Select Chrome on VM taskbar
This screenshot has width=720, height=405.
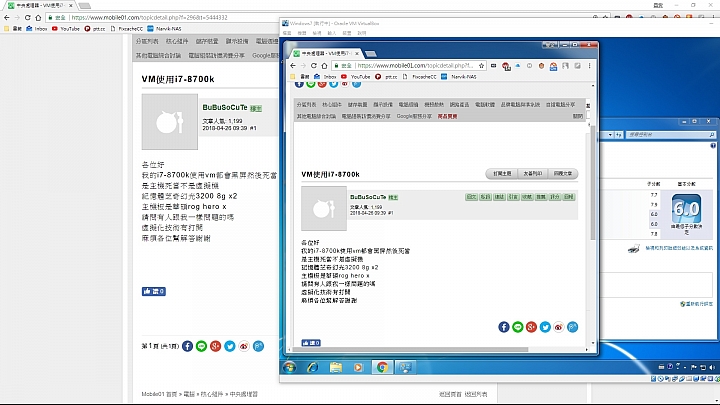tap(382, 367)
